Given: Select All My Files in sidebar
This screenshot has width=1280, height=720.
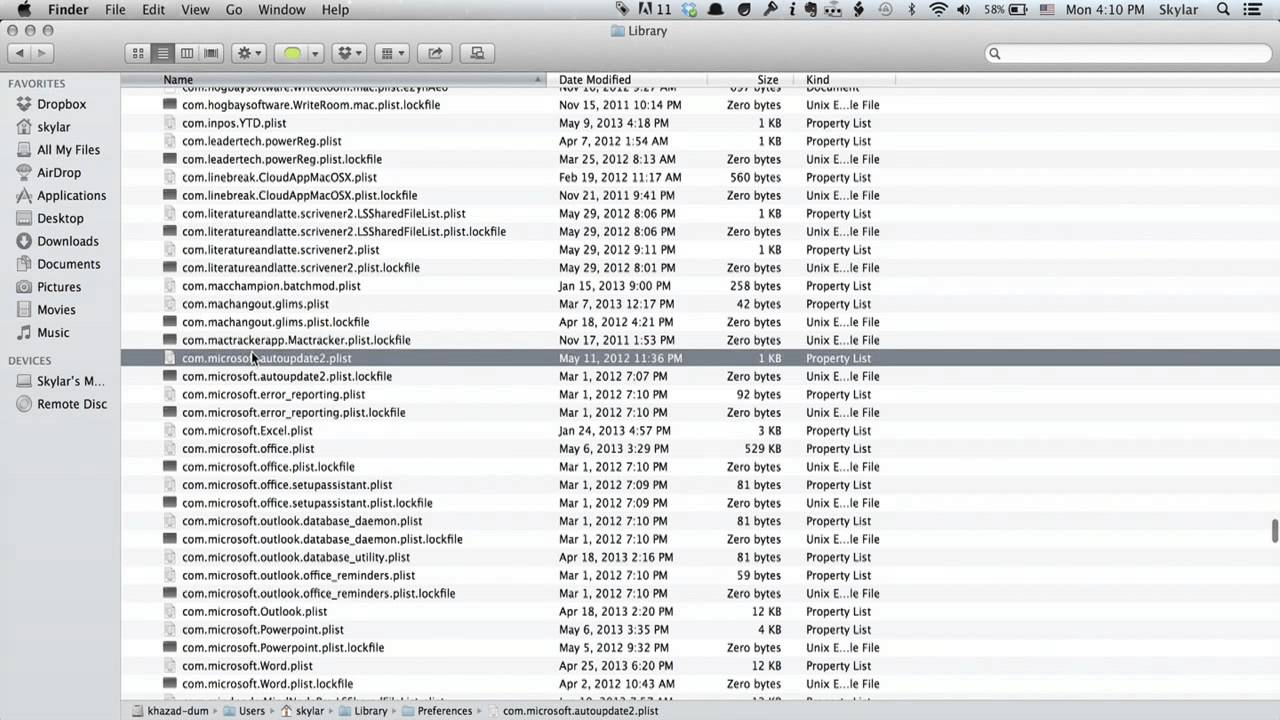Looking at the screenshot, I should point(68,150).
